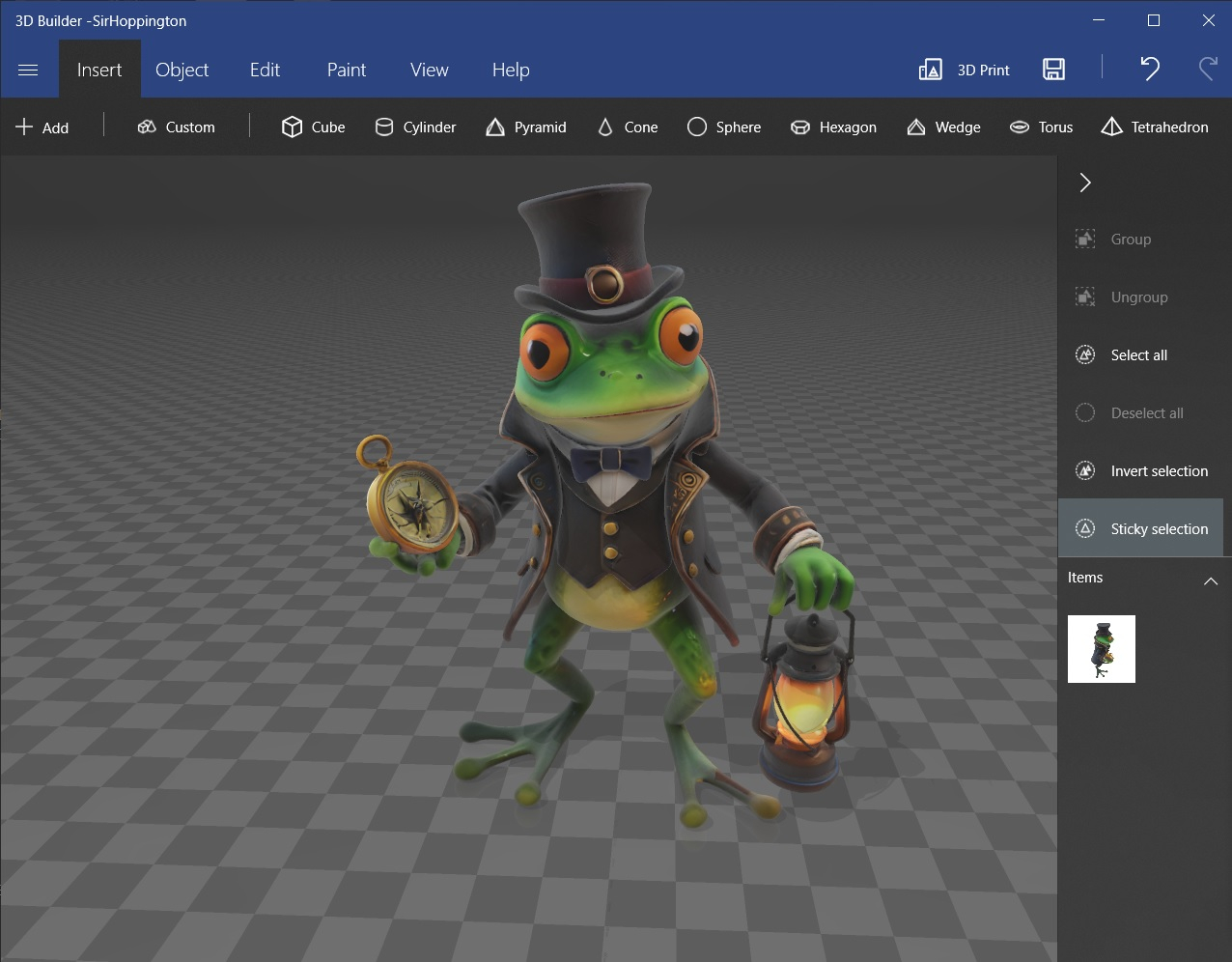Click the Save floppy disk icon
The image size is (1232, 962).
click(1053, 70)
